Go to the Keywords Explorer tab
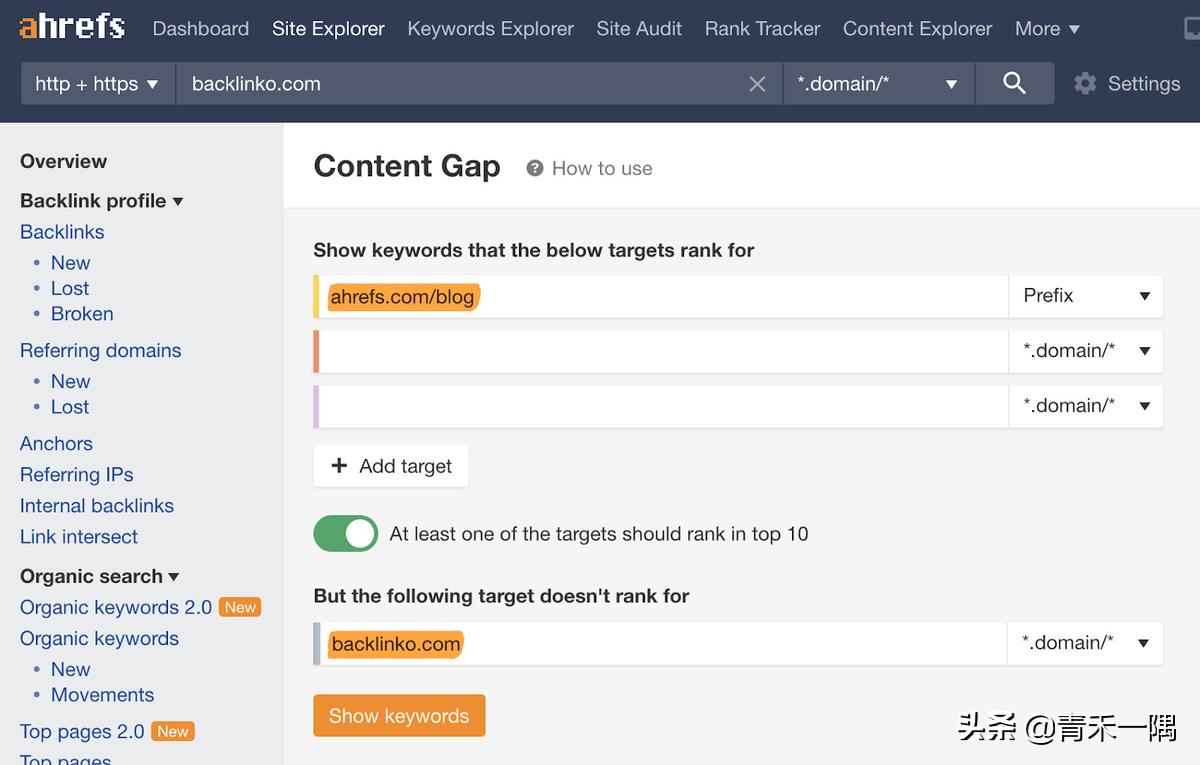1200x765 pixels. [490, 29]
